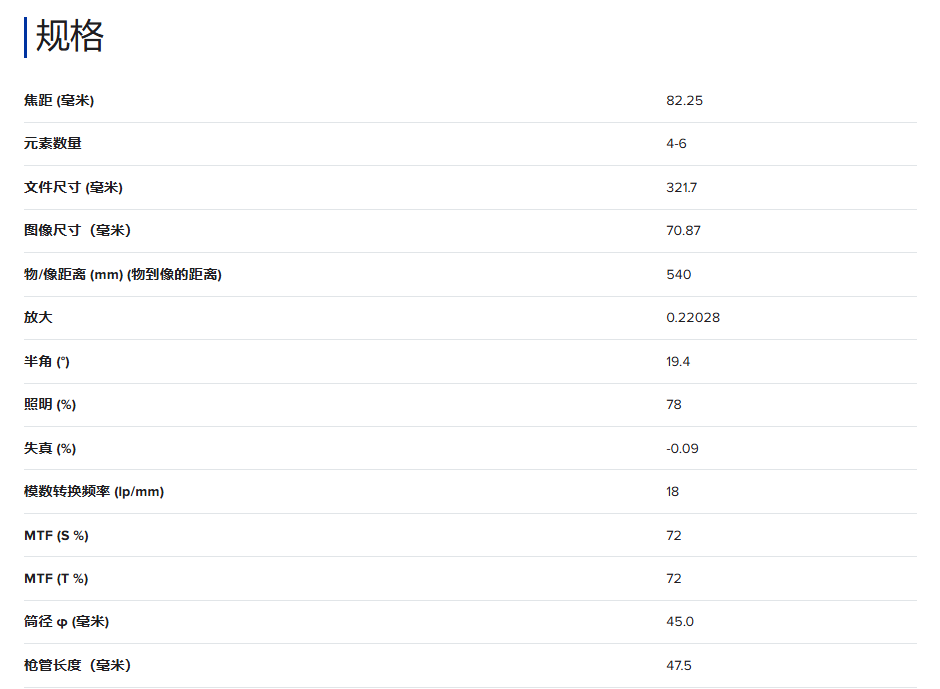Click the 物/像距离 (mm) row label
The width and height of the screenshot is (940, 689).
click(x=123, y=274)
